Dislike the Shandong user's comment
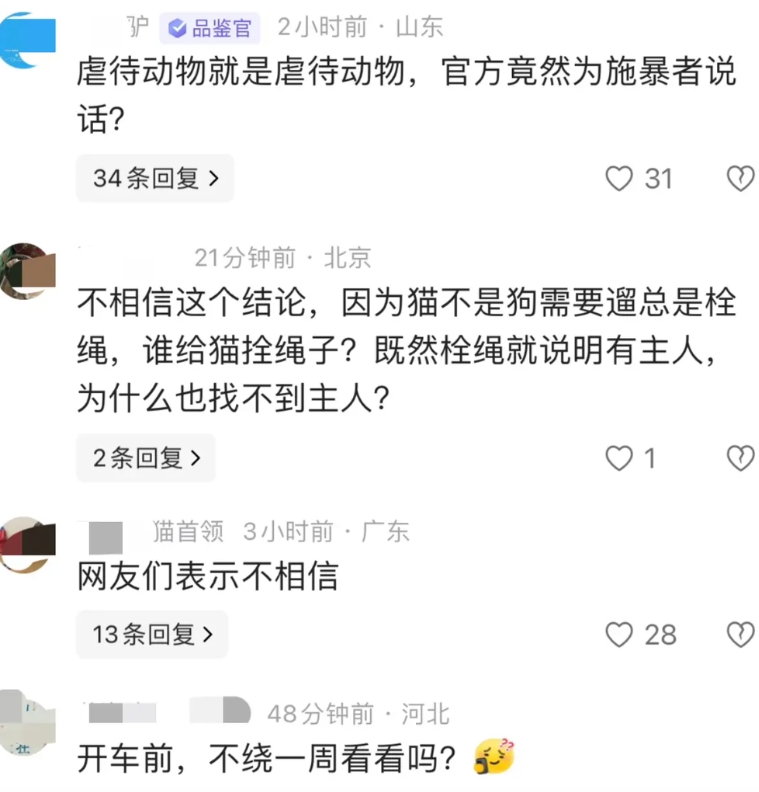The image size is (759, 792). click(x=740, y=179)
